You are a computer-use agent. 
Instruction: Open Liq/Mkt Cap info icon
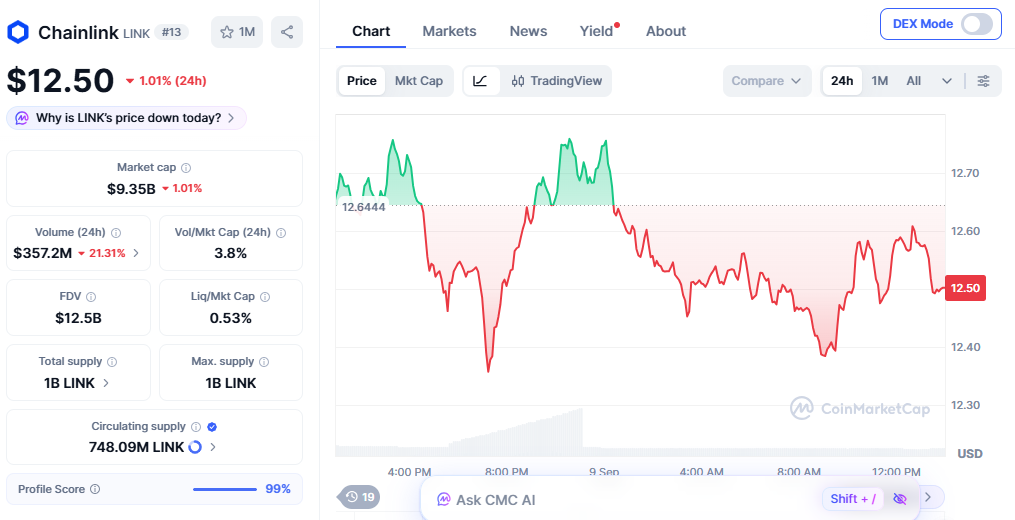(x=265, y=297)
